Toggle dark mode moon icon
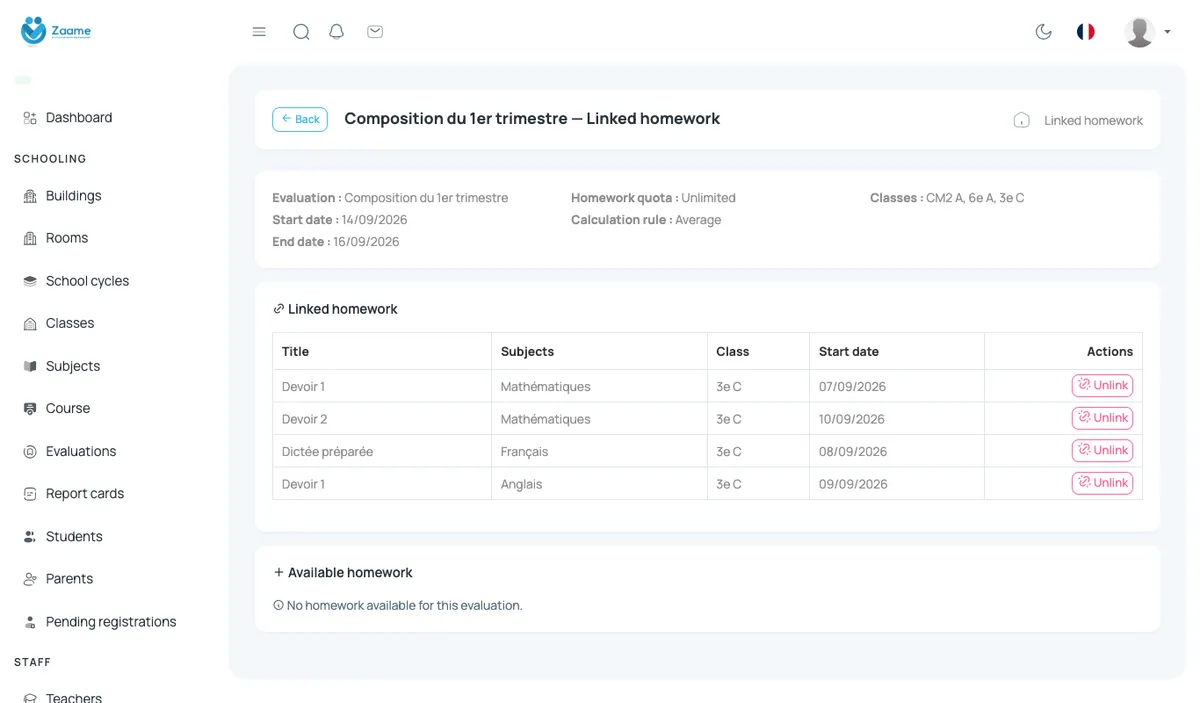Image resolution: width=1200 pixels, height=703 pixels. [1043, 32]
